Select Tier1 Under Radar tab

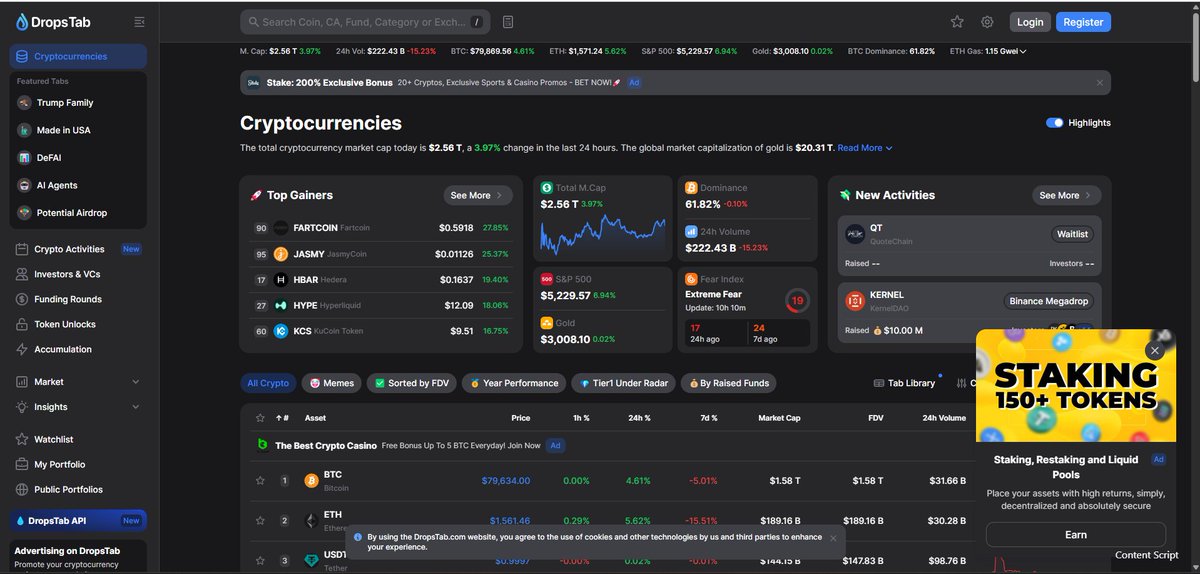pyautogui.click(x=623, y=383)
